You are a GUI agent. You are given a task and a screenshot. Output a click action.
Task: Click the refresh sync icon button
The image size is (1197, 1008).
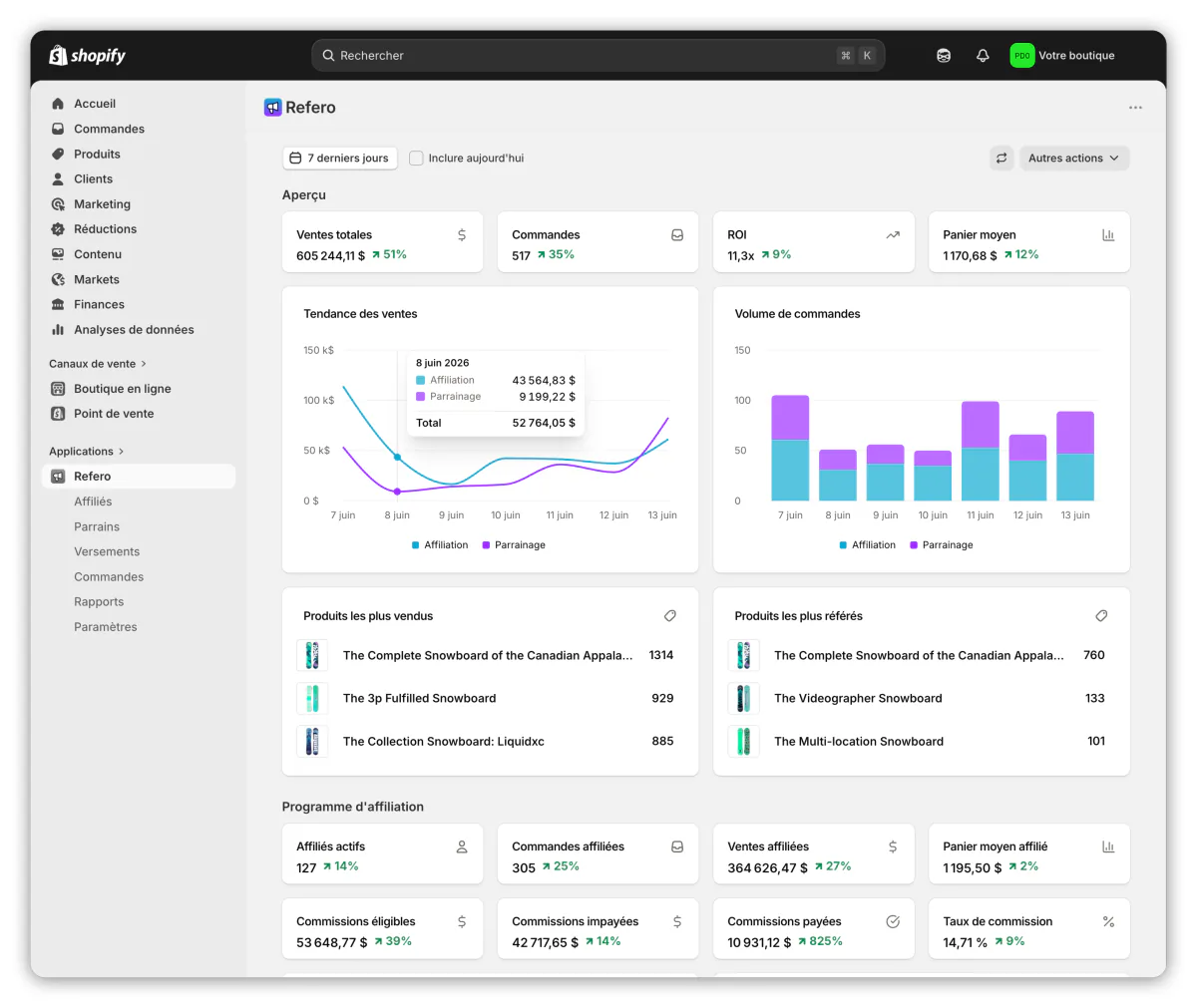click(1001, 159)
